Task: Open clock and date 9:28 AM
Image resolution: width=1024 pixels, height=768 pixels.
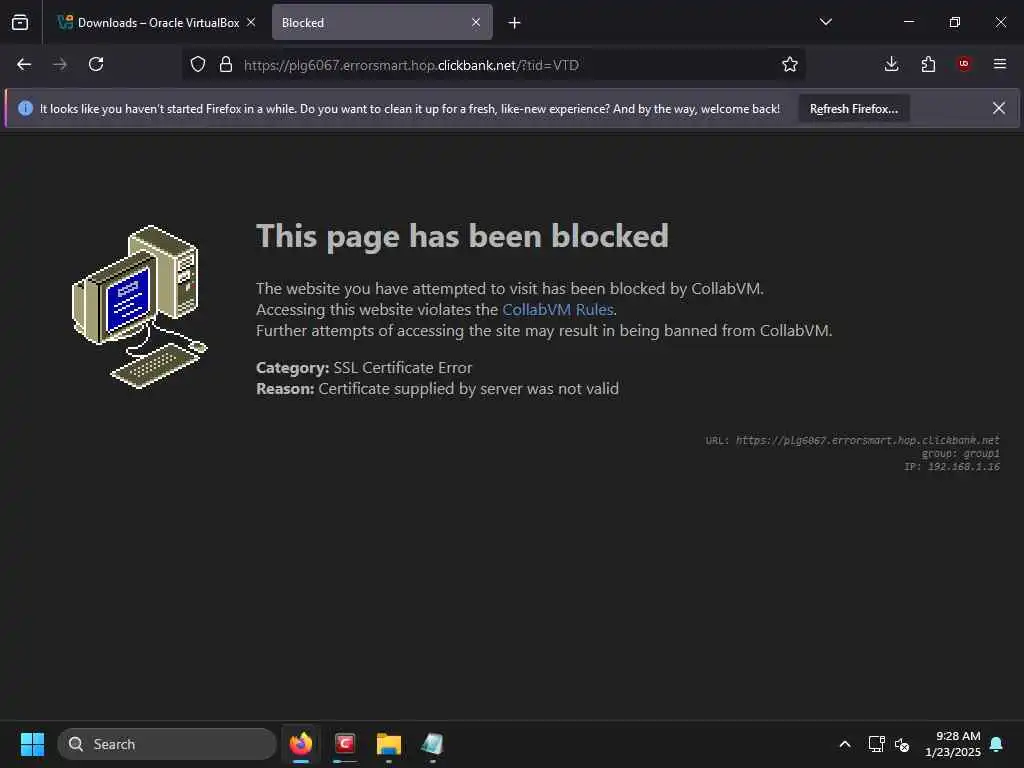Action: point(953,744)
